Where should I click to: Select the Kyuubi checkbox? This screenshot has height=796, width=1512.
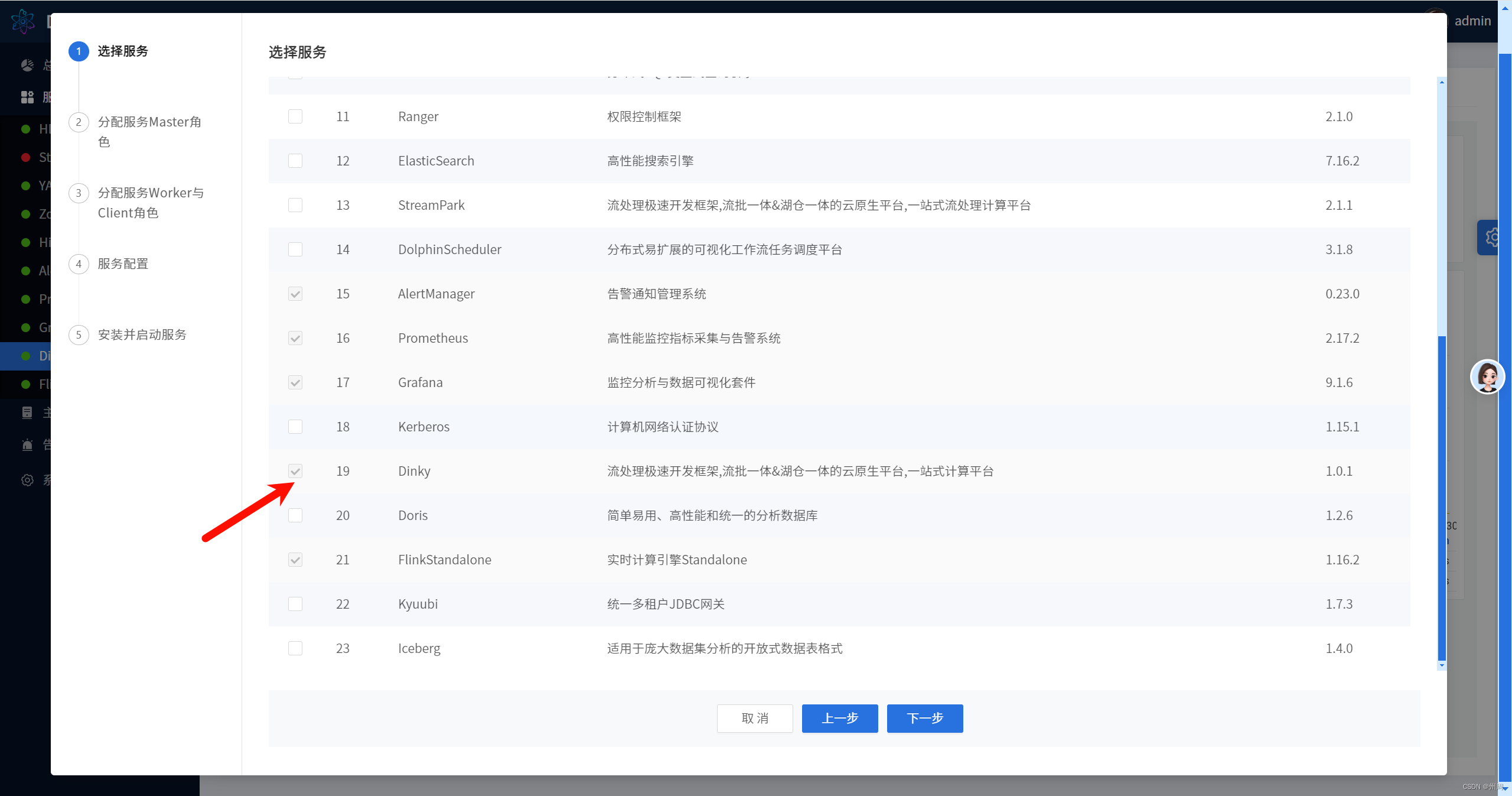click(x=295, y=604)
